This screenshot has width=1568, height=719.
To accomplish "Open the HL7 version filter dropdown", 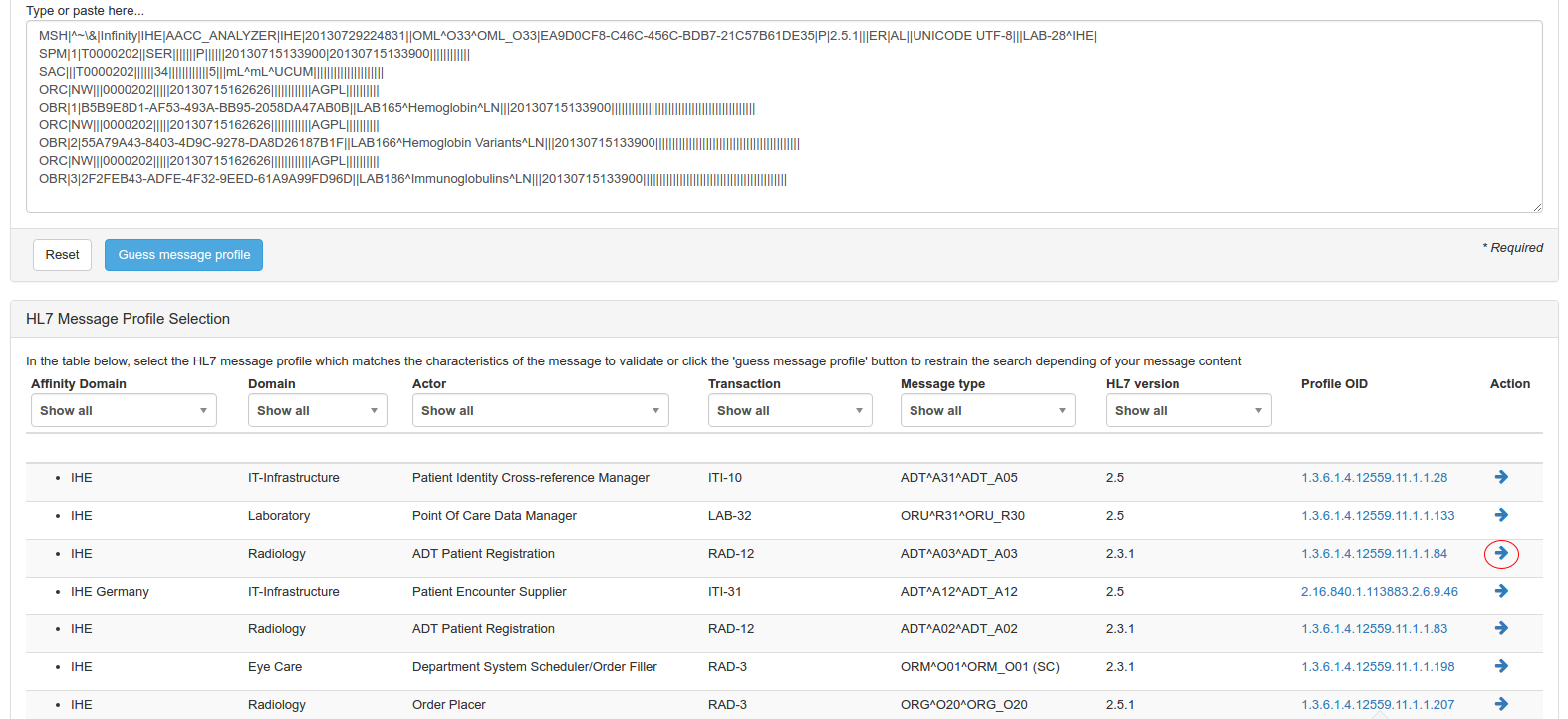I will click(1187, 411).
